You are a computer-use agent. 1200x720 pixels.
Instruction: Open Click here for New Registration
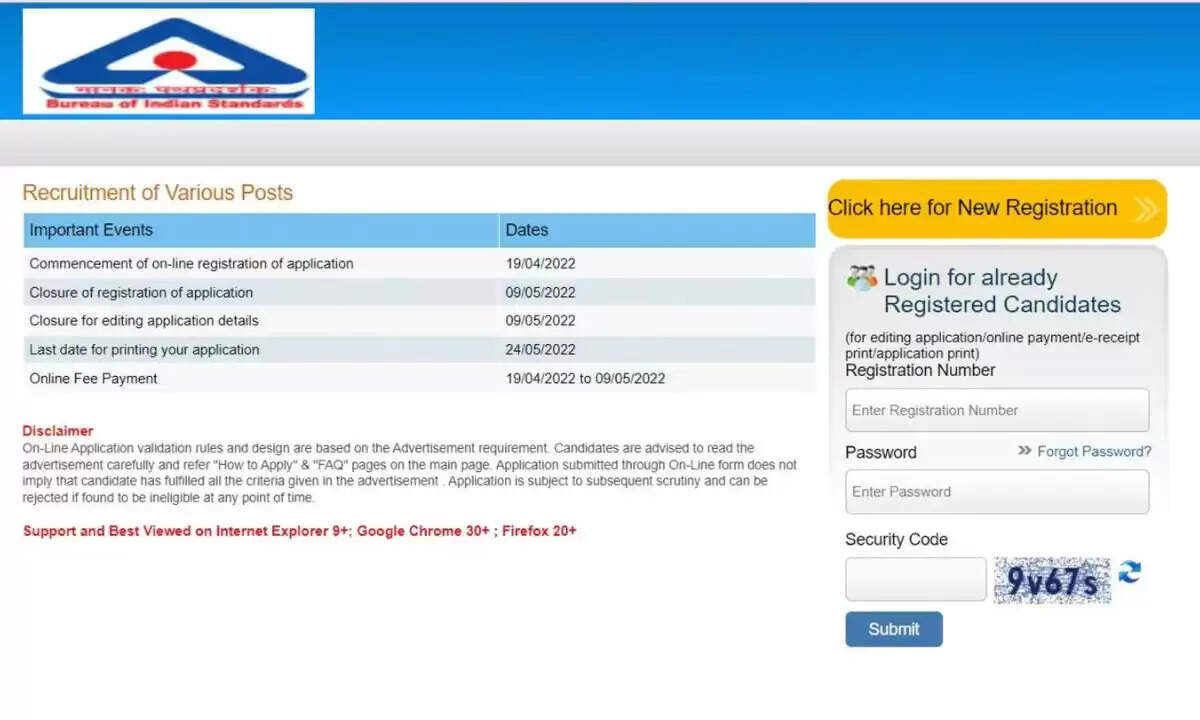tap(972, 208)
